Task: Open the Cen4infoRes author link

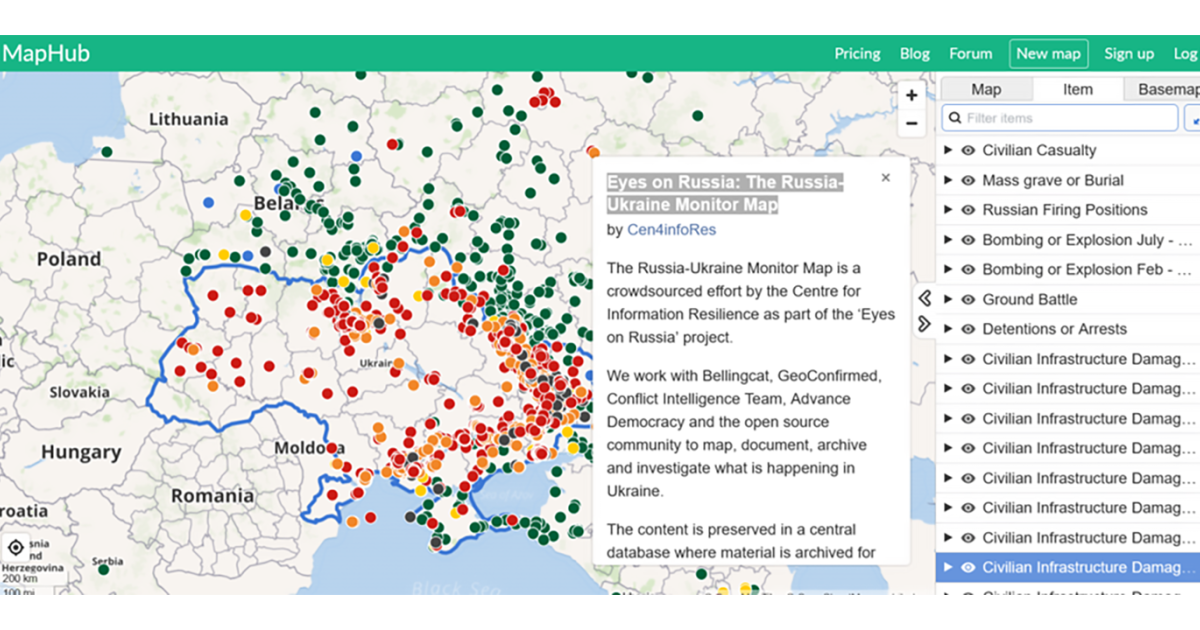Action: [x=672, y=230]
